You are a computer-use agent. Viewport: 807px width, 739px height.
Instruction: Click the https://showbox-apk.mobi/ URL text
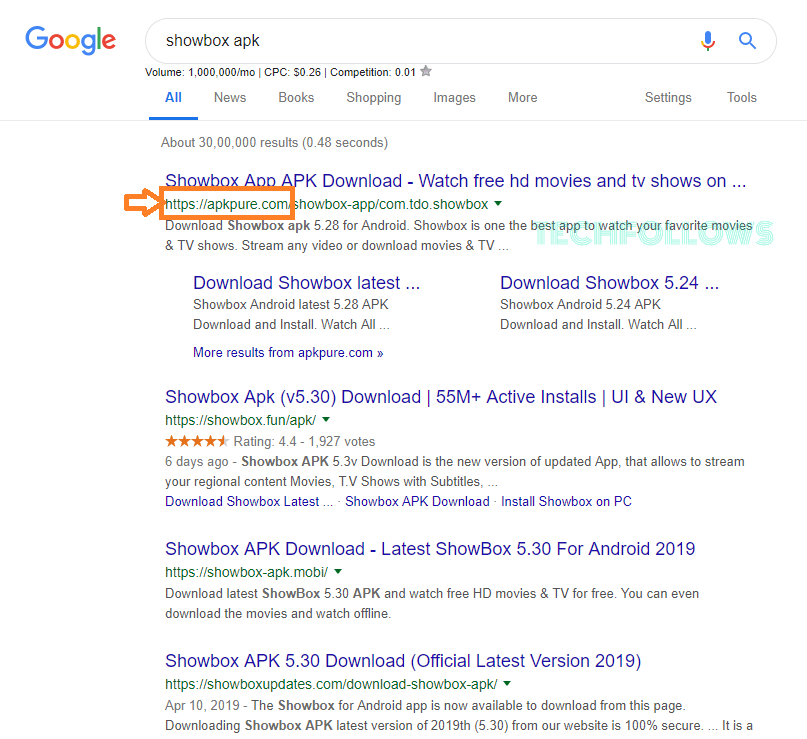(x=247, y=572)
